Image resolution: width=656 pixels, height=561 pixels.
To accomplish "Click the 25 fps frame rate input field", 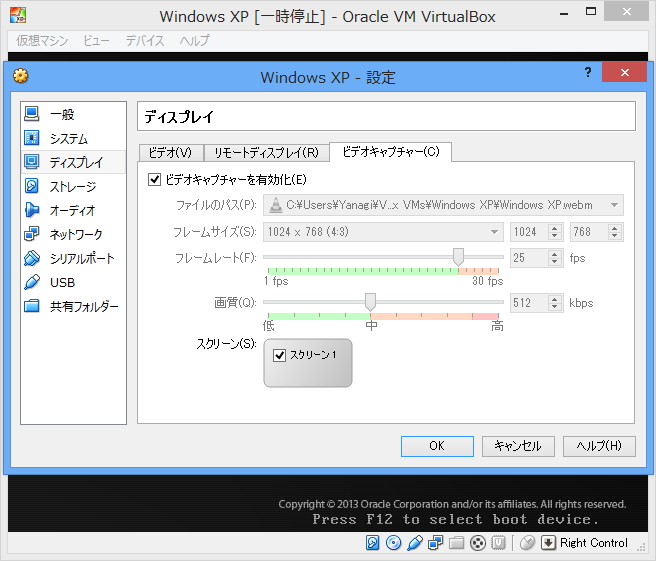I will [529, 258].
